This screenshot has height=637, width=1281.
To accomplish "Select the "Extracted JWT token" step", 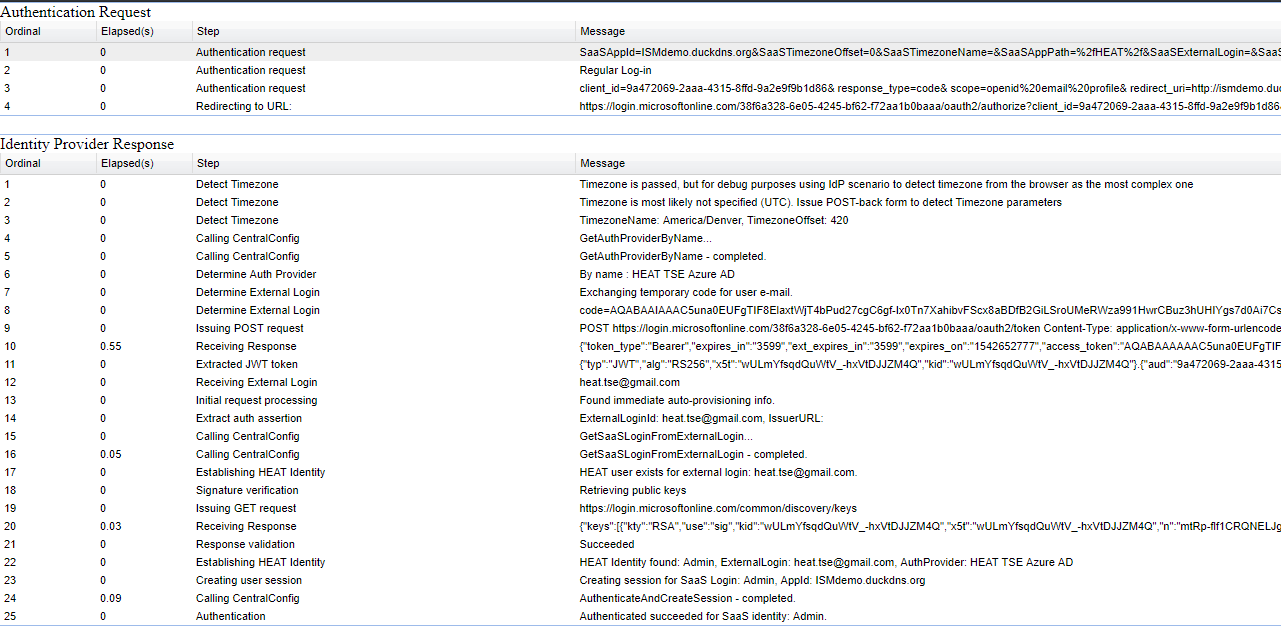I will coord(246,364).
